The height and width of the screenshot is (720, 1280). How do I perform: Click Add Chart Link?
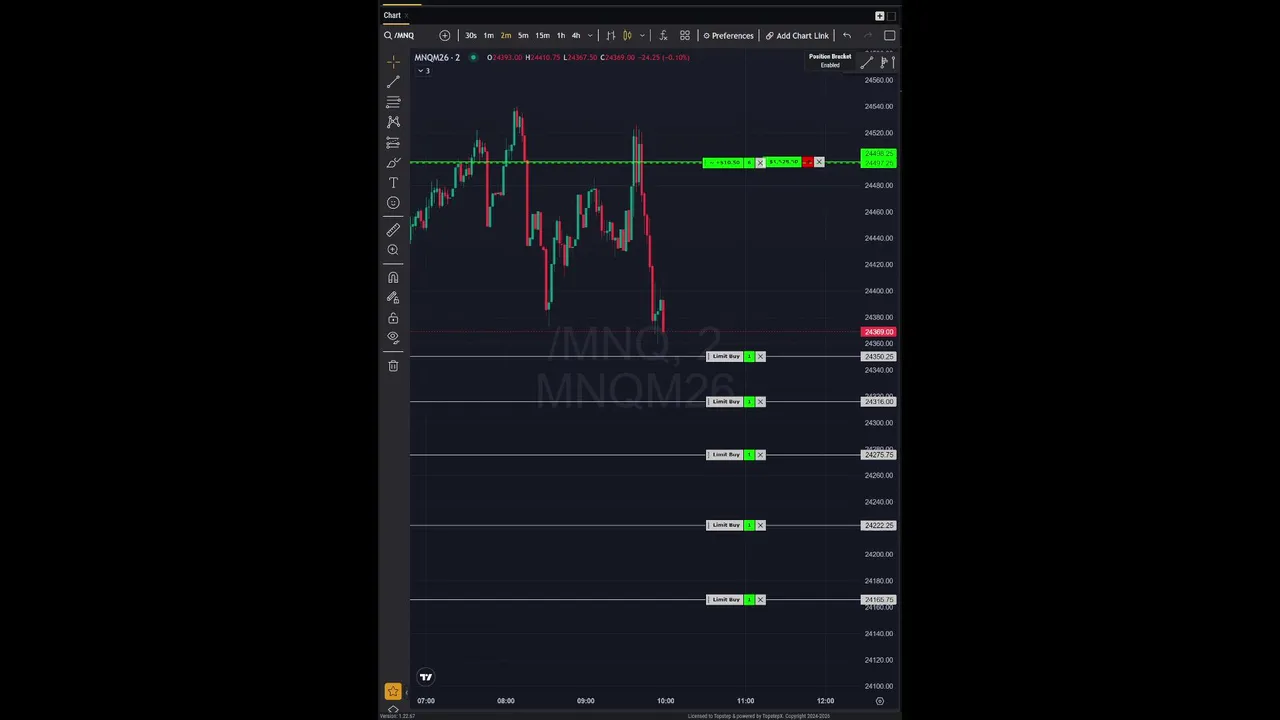[797, 36]
